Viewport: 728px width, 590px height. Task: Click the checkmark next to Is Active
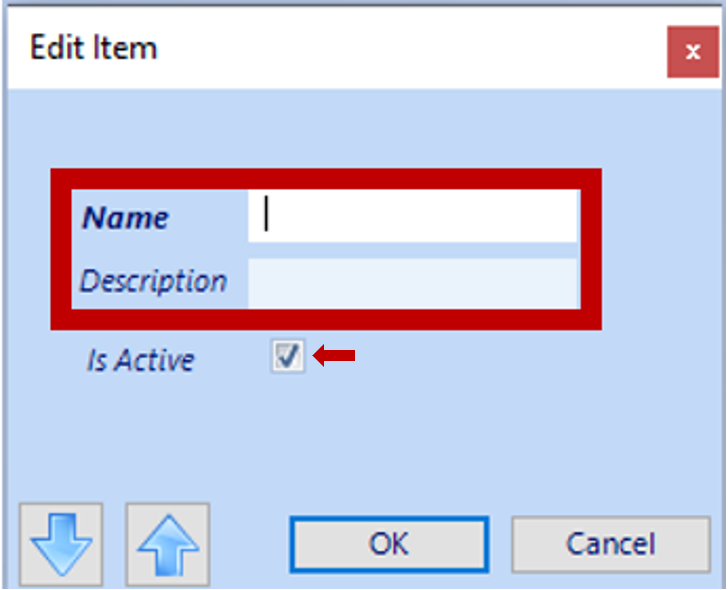288,356
